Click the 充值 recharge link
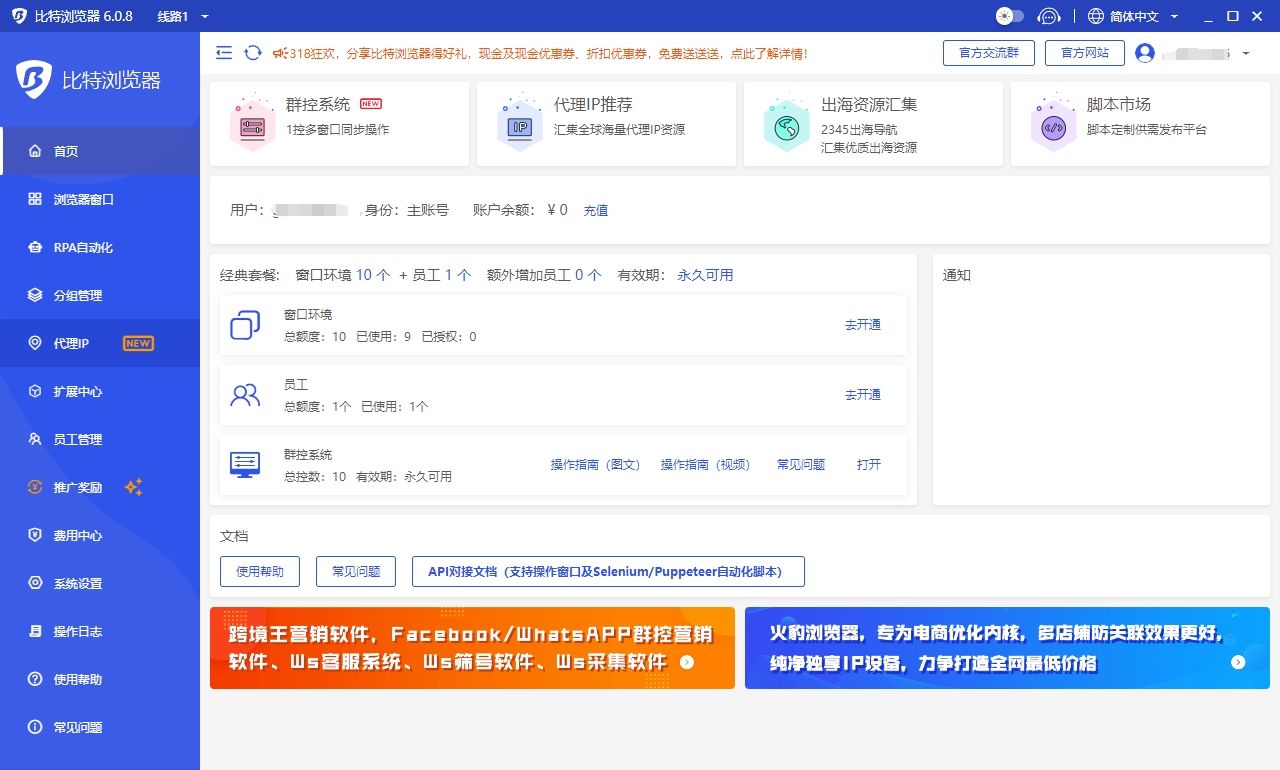 (596, 210)
